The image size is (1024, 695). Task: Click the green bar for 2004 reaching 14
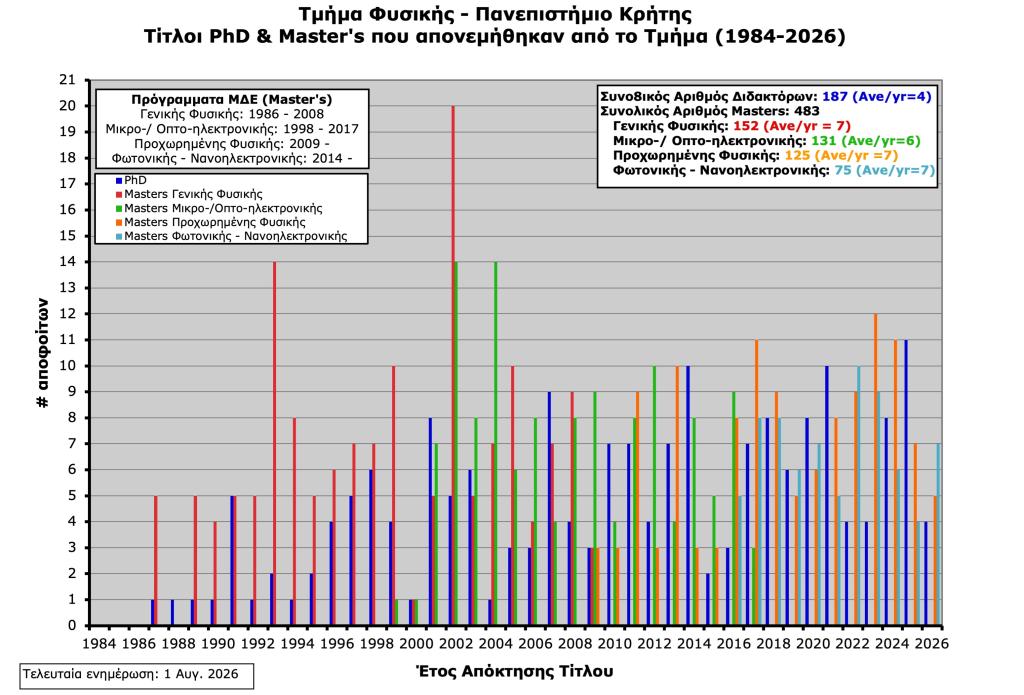[x=496, y=444]
